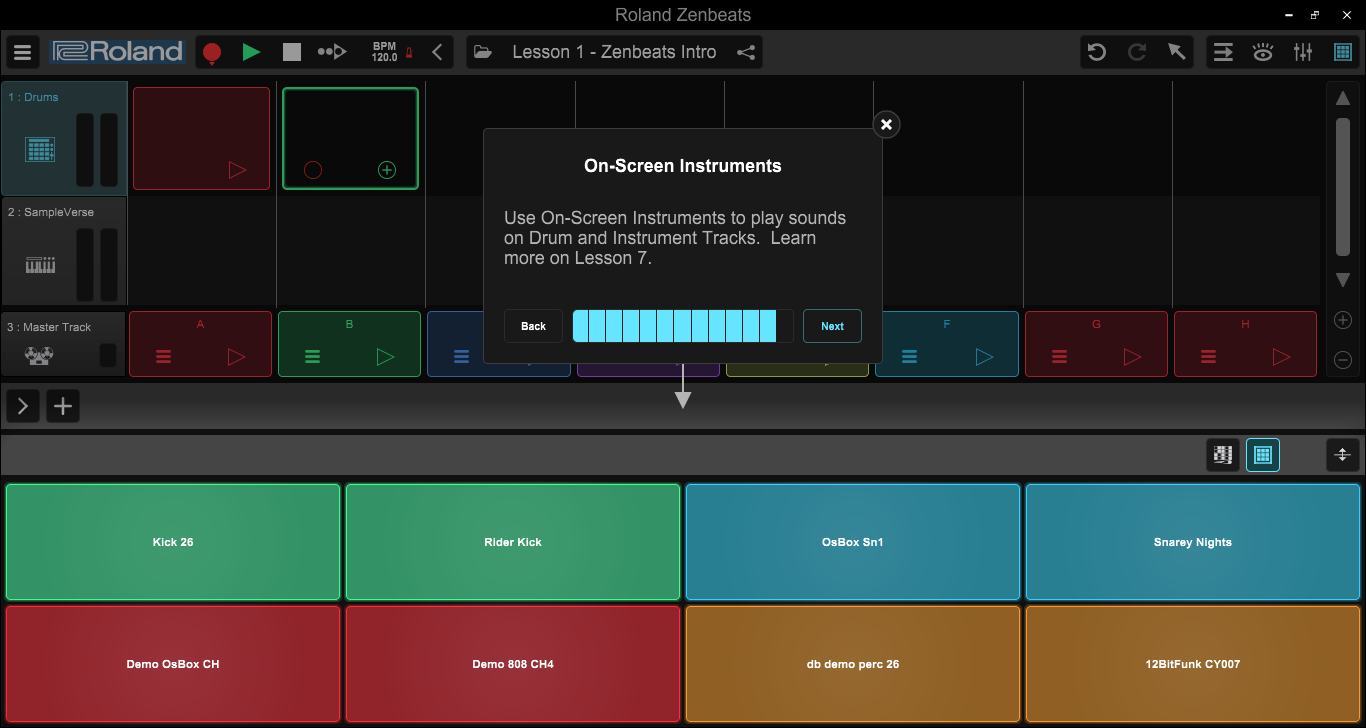
Task: Open scene C menu lines icon
Action: (x=462, y=356)
